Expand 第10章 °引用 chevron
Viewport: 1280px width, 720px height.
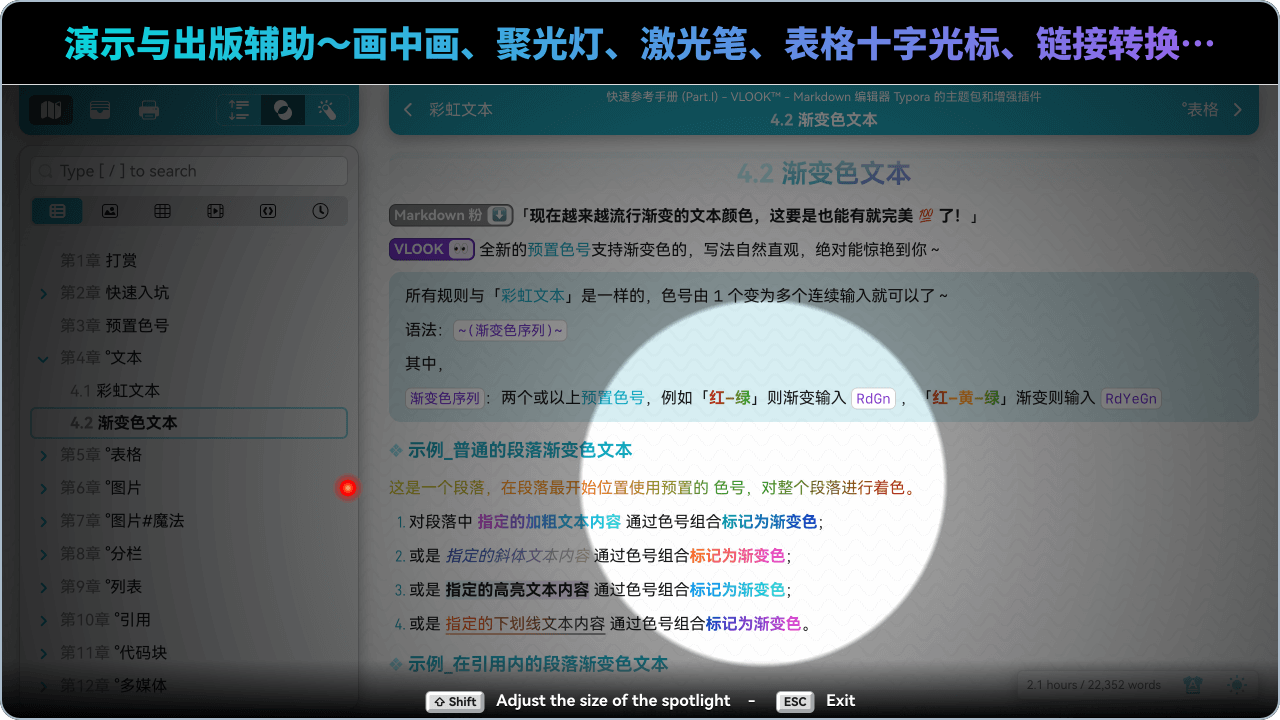[43, 620]
